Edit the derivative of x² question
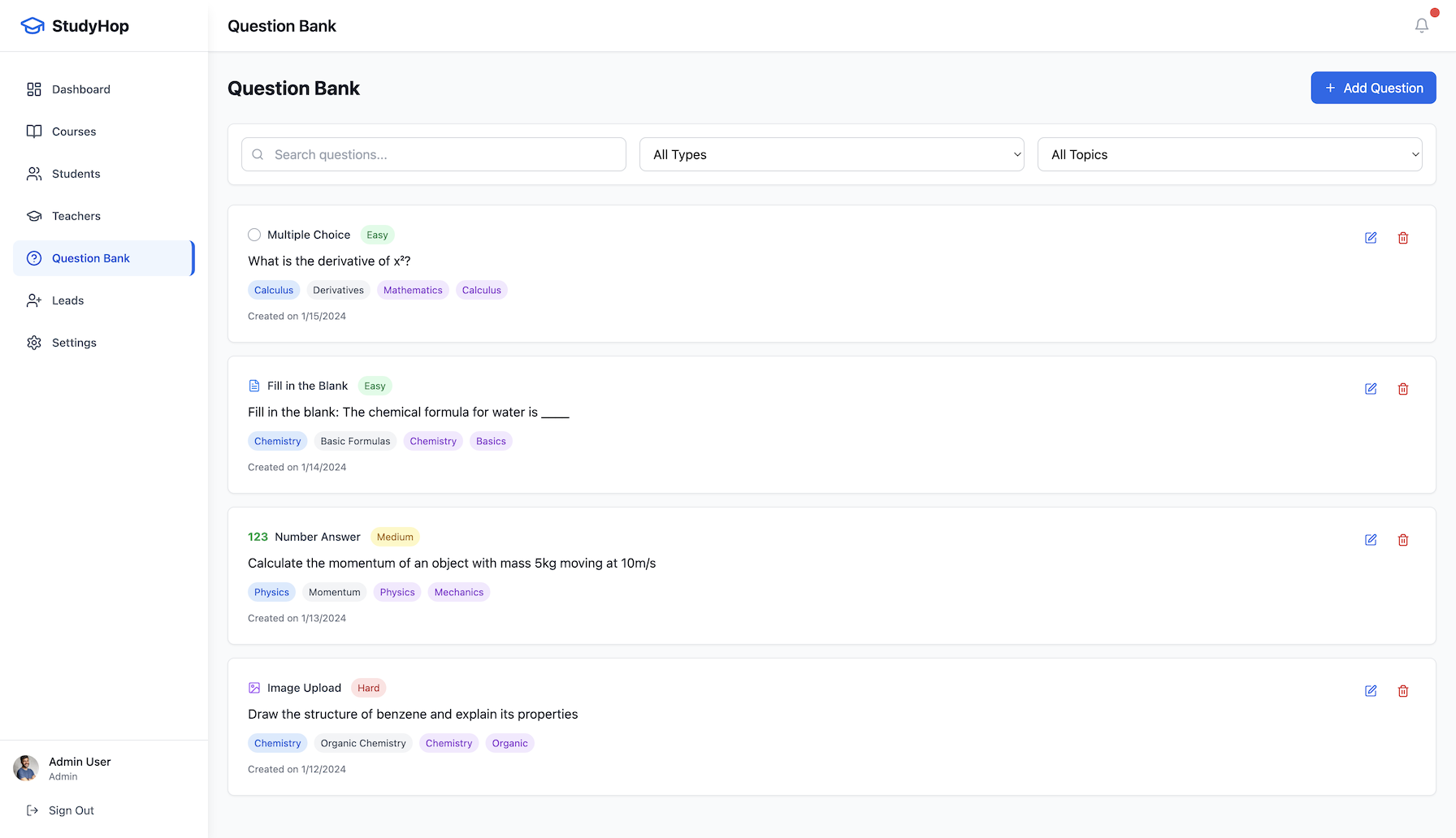Screen dimensions: 1456x838 coord(1371,238)
